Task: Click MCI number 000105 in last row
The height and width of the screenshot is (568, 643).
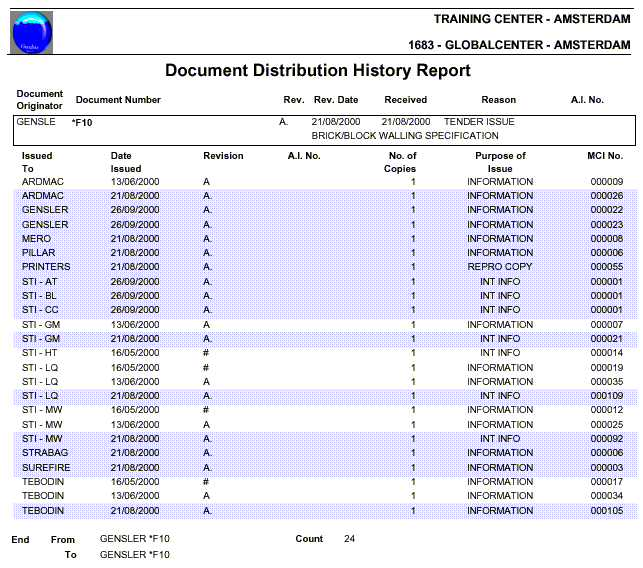Action: [x=606, y=511]
